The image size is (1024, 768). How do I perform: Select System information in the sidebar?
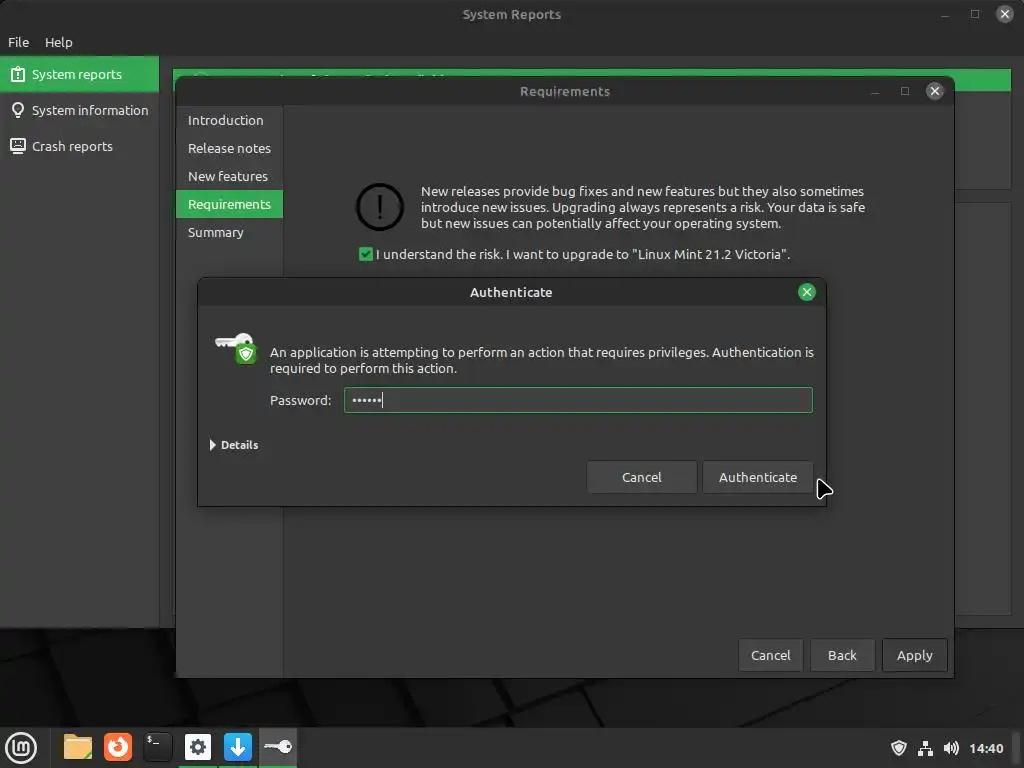79,110
